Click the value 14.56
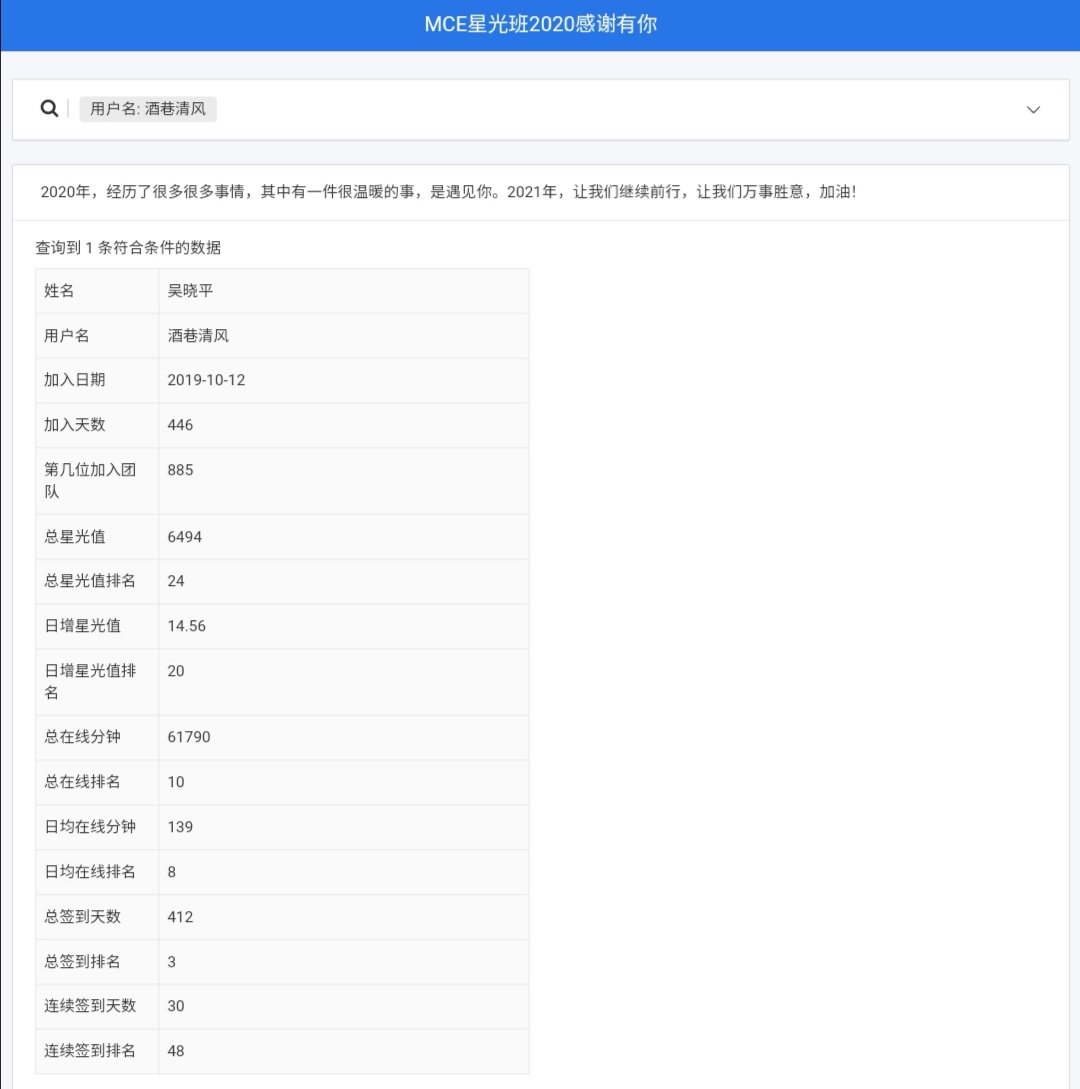Screen dimensions: 1080x1089 click(186, 626)
